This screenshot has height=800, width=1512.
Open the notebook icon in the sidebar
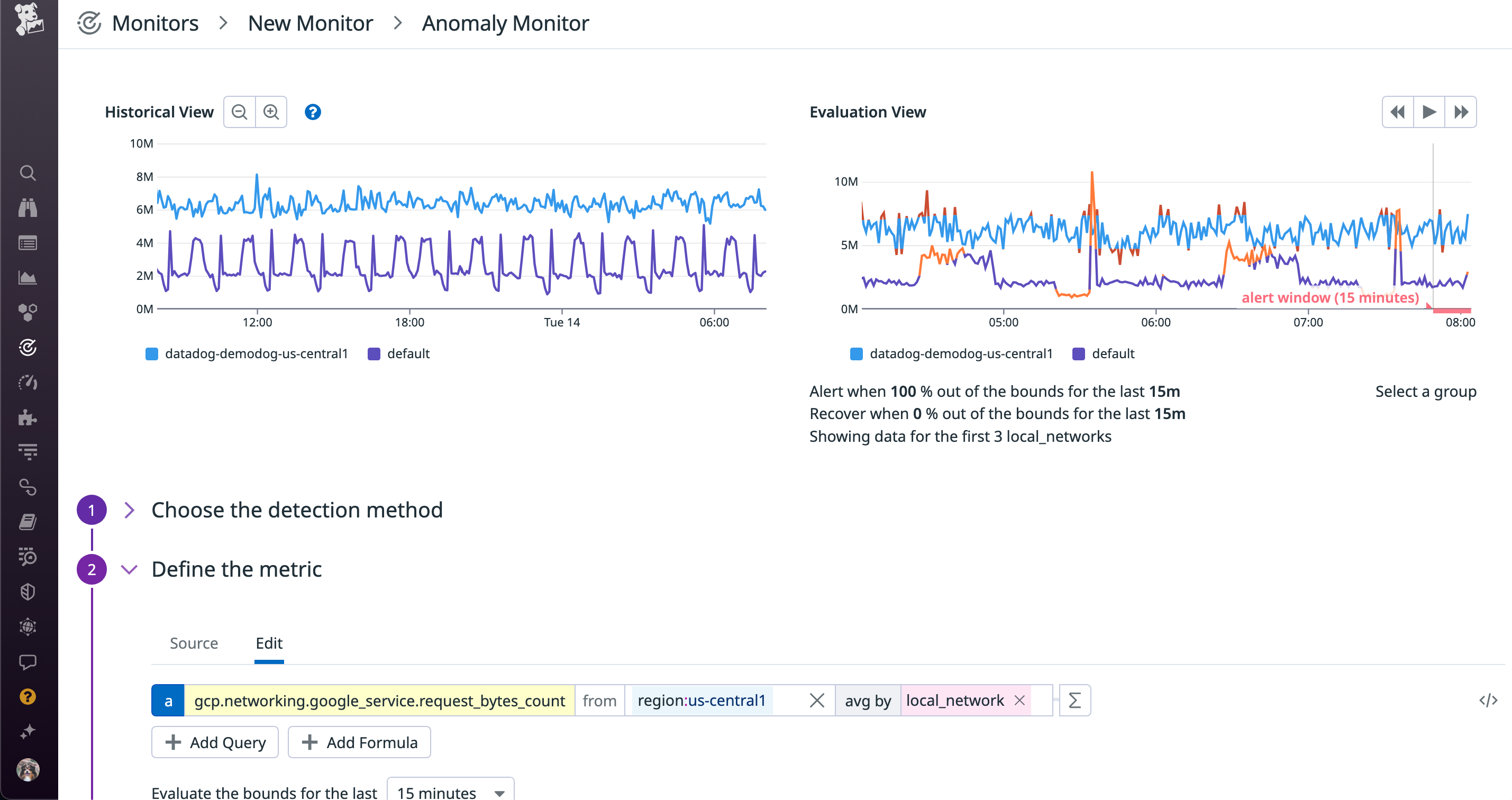click(28, 522)
